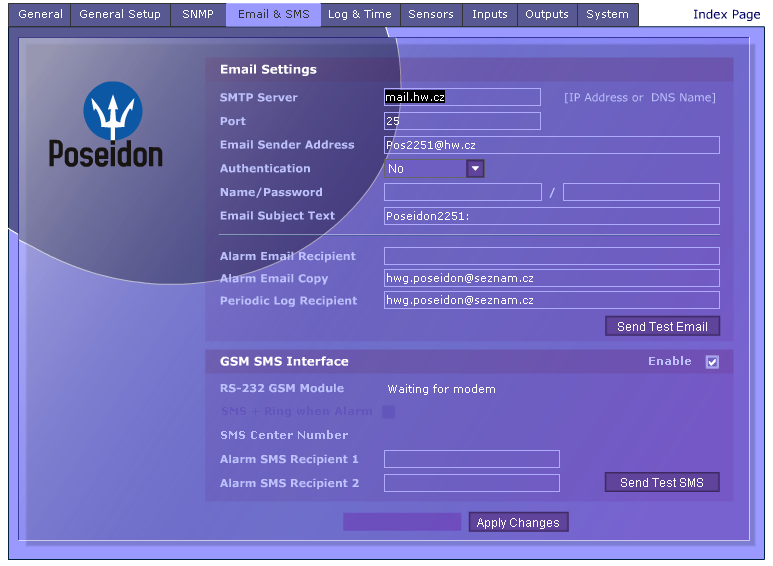Go to the System tab

pos(607,14)
